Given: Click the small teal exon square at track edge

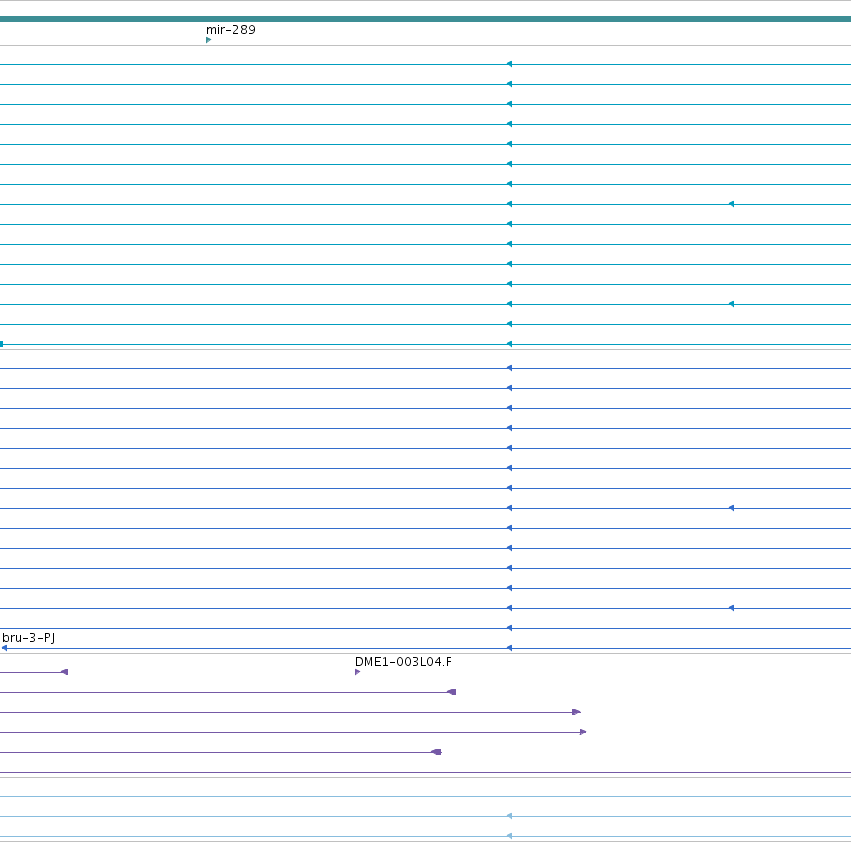Looking at the screenshot, I should 2,344.
